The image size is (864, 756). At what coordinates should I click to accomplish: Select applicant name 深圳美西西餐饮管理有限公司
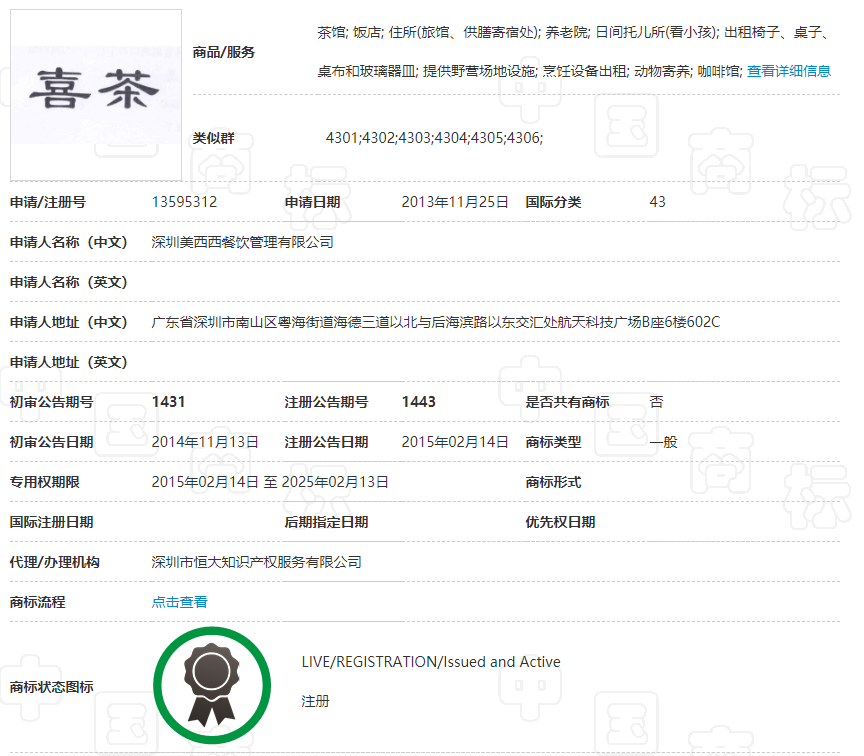click(x=242, y=242)
